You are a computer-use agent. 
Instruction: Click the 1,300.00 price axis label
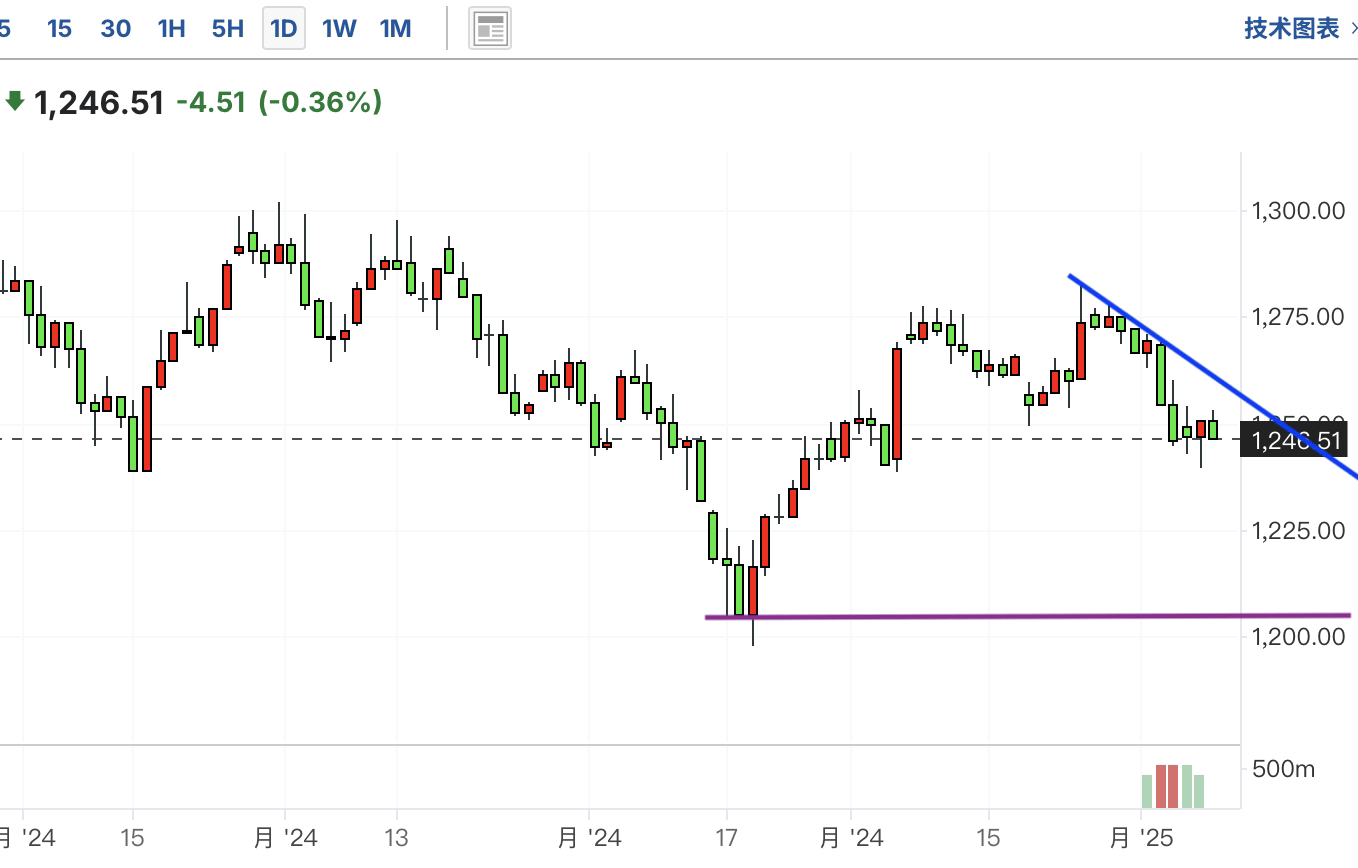tap(1298, 211)
